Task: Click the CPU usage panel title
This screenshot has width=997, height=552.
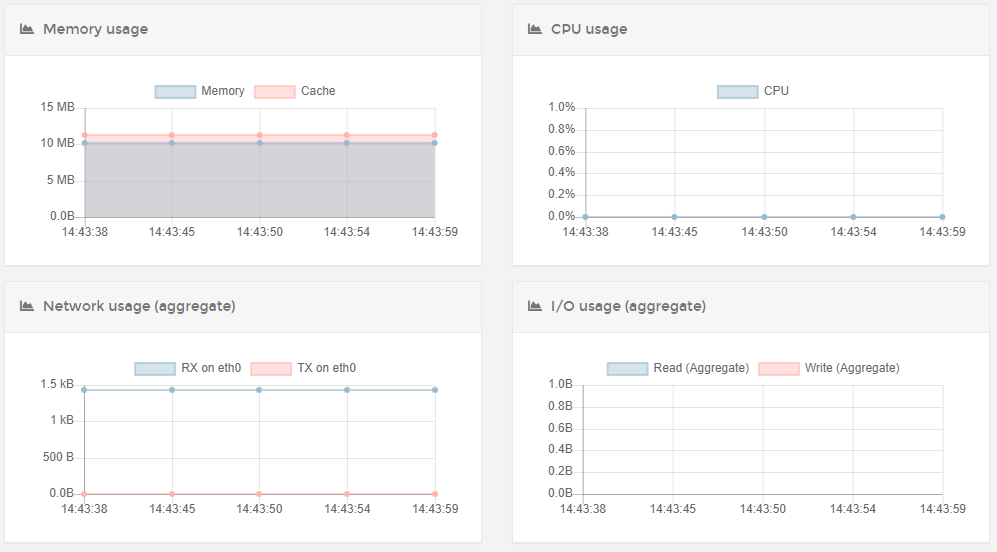Action: pos(589,29)
